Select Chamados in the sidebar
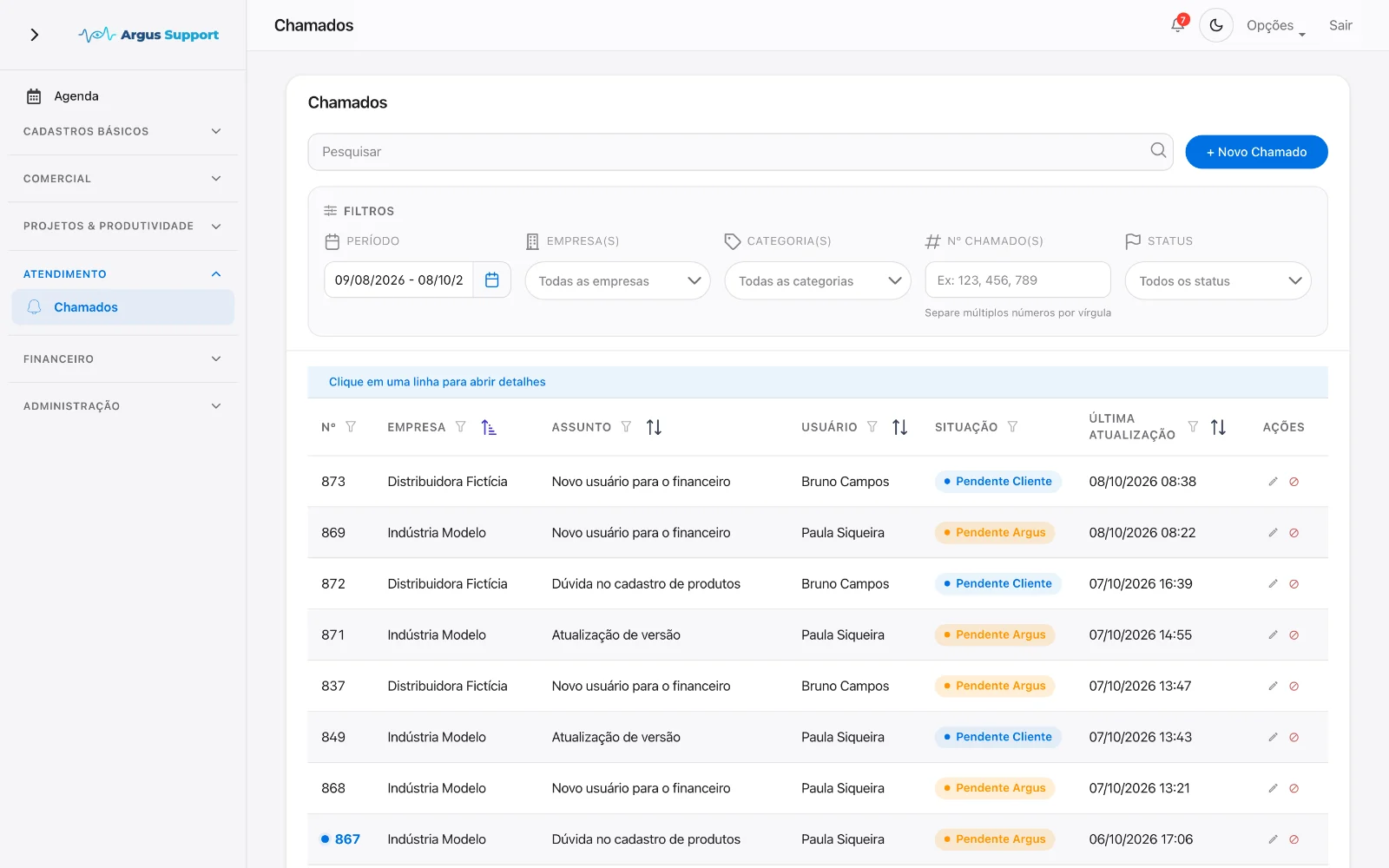 [x=122, y=307]
